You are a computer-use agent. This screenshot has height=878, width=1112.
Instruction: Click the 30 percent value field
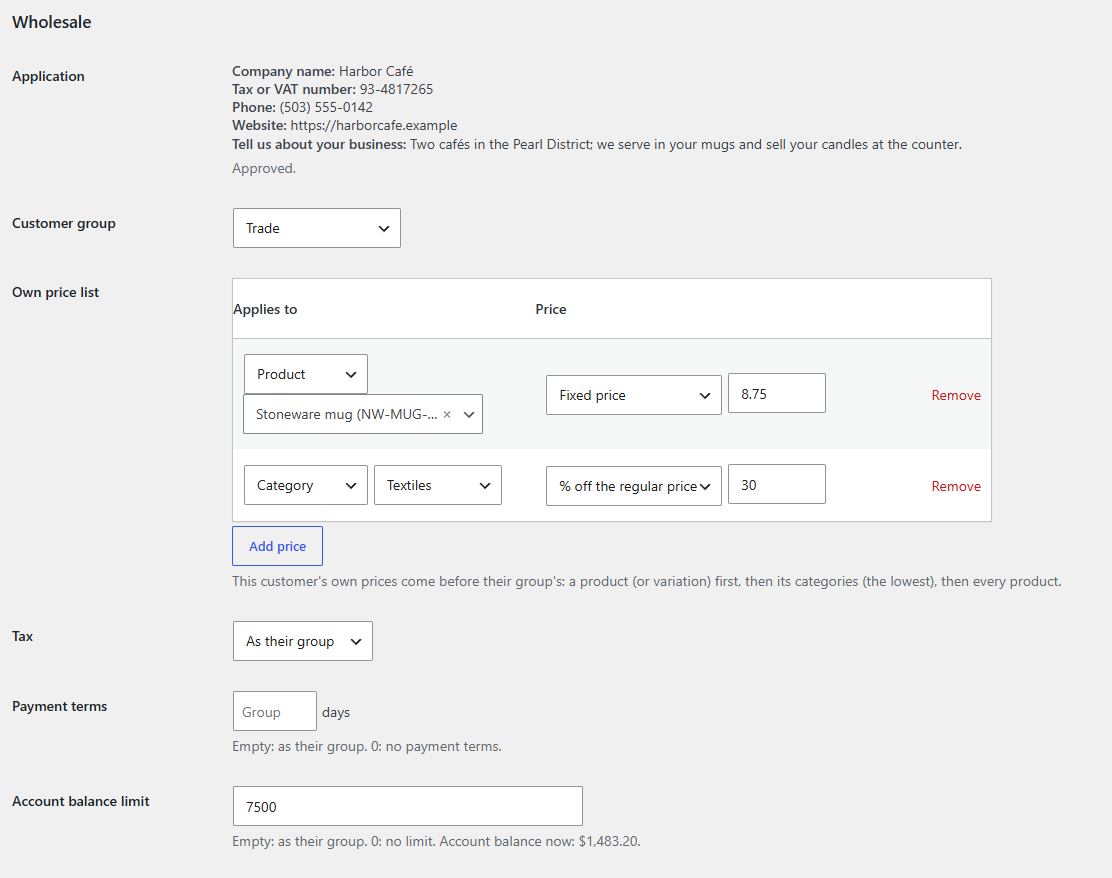click(x=777, y=484)
